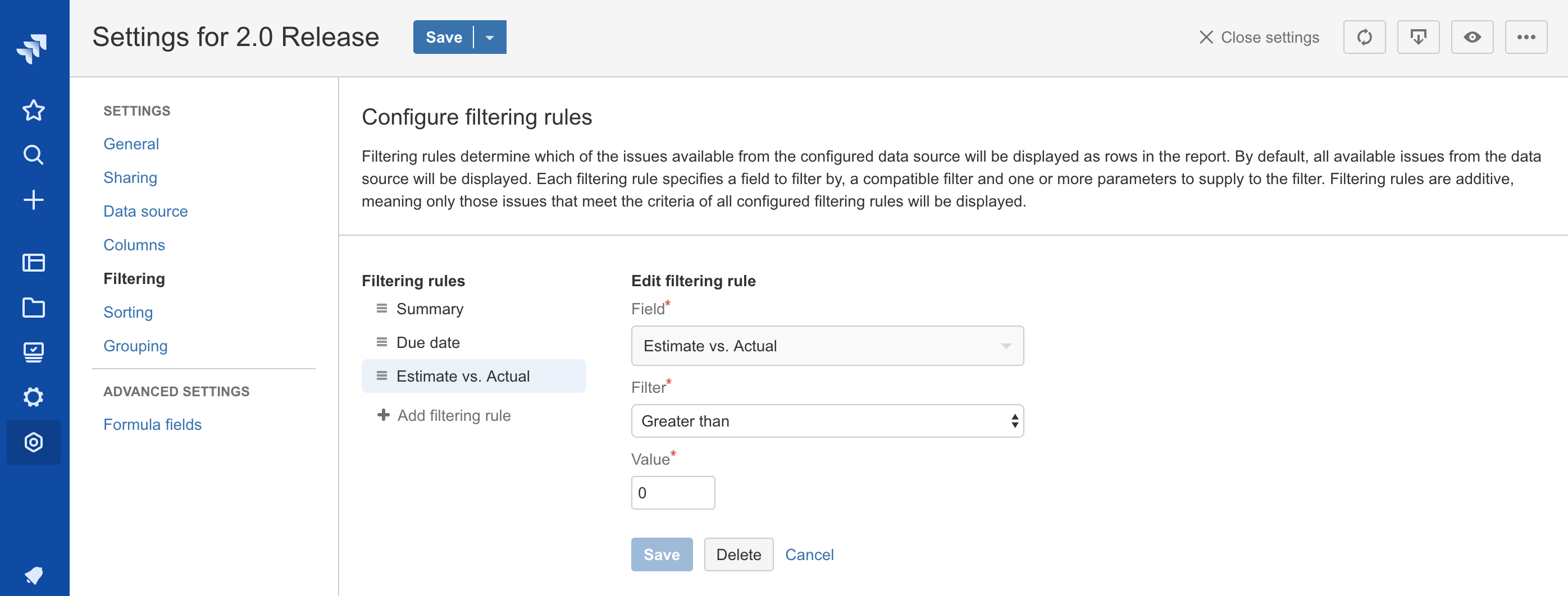Grab the drag handle beside Due date rule
Viewport: 1568px width, 596px height.
click(x=382, y=342)
